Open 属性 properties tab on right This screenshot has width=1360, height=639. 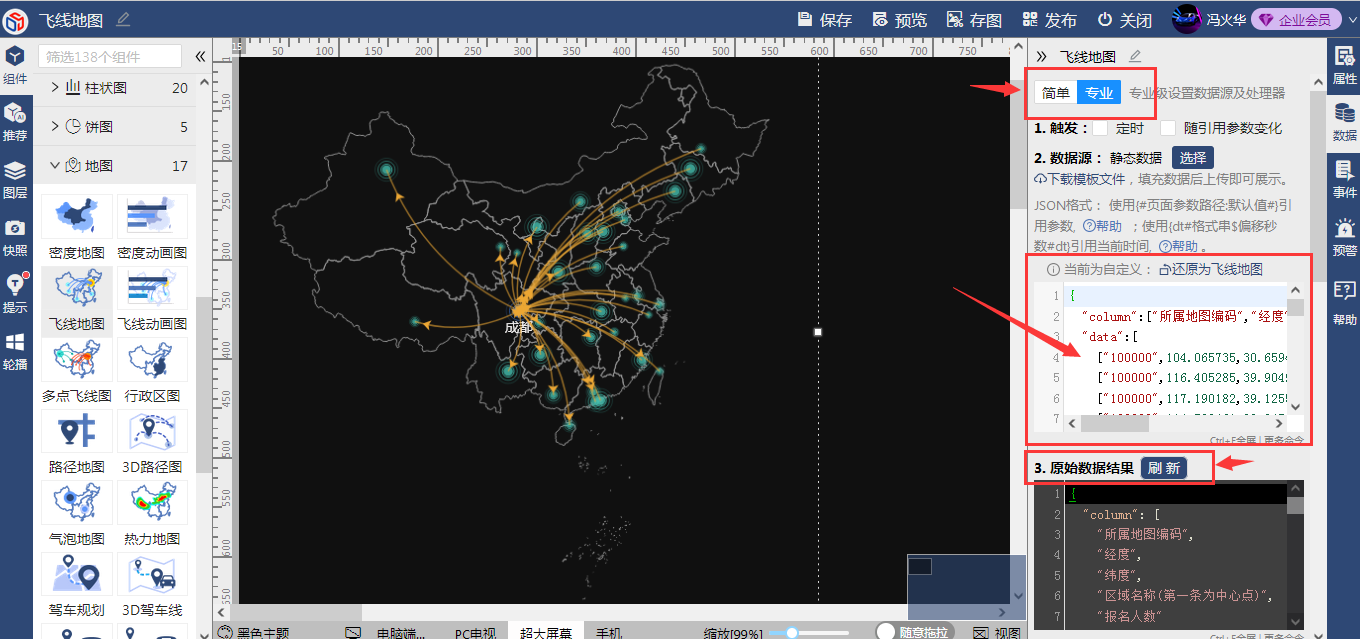point(1345,66)
